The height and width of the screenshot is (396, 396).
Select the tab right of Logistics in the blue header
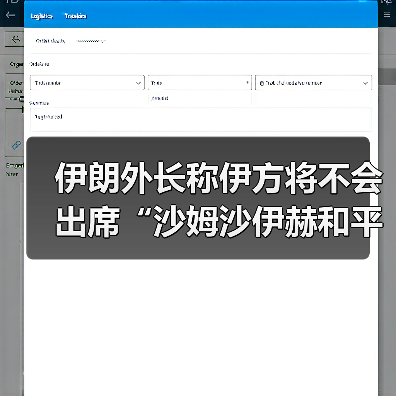[75, 16]
